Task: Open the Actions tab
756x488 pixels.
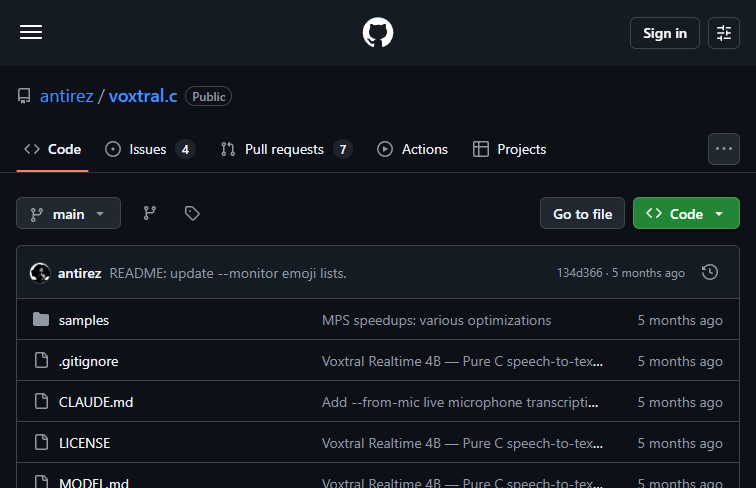Action: click(412, 149)
